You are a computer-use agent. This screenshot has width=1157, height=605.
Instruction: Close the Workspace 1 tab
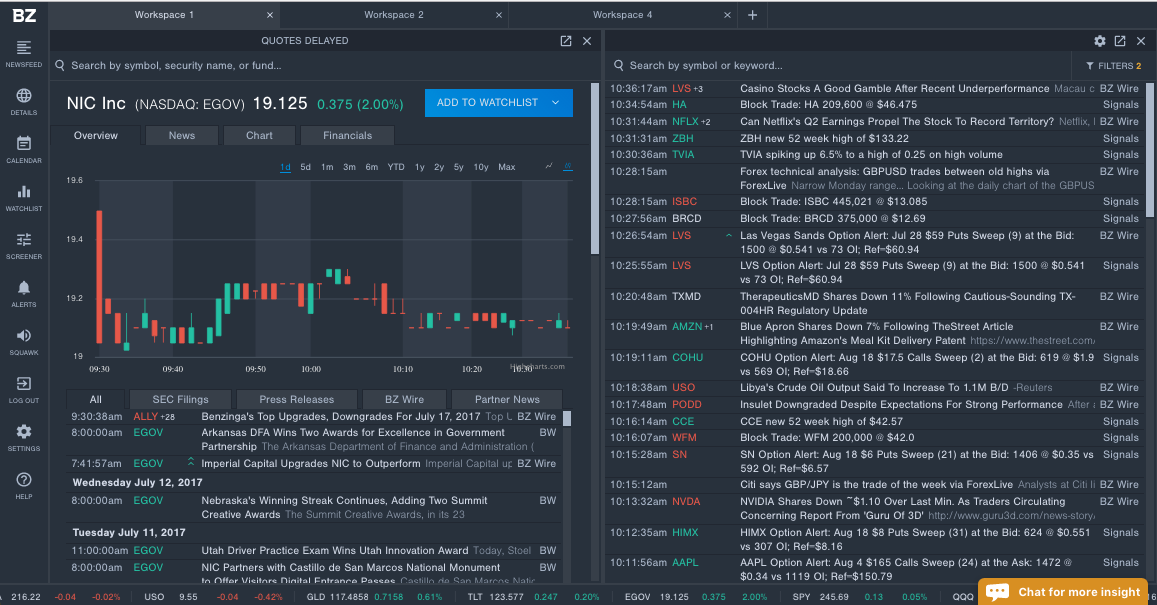270,15
